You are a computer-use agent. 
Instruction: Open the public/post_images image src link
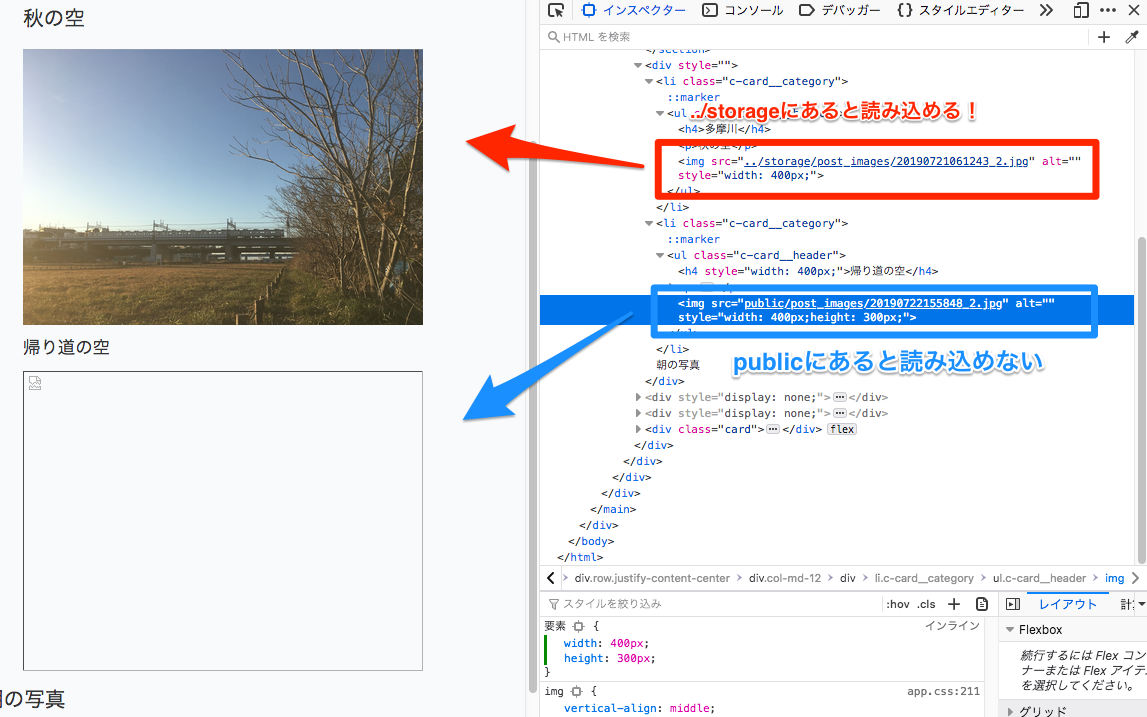(873, 303)
